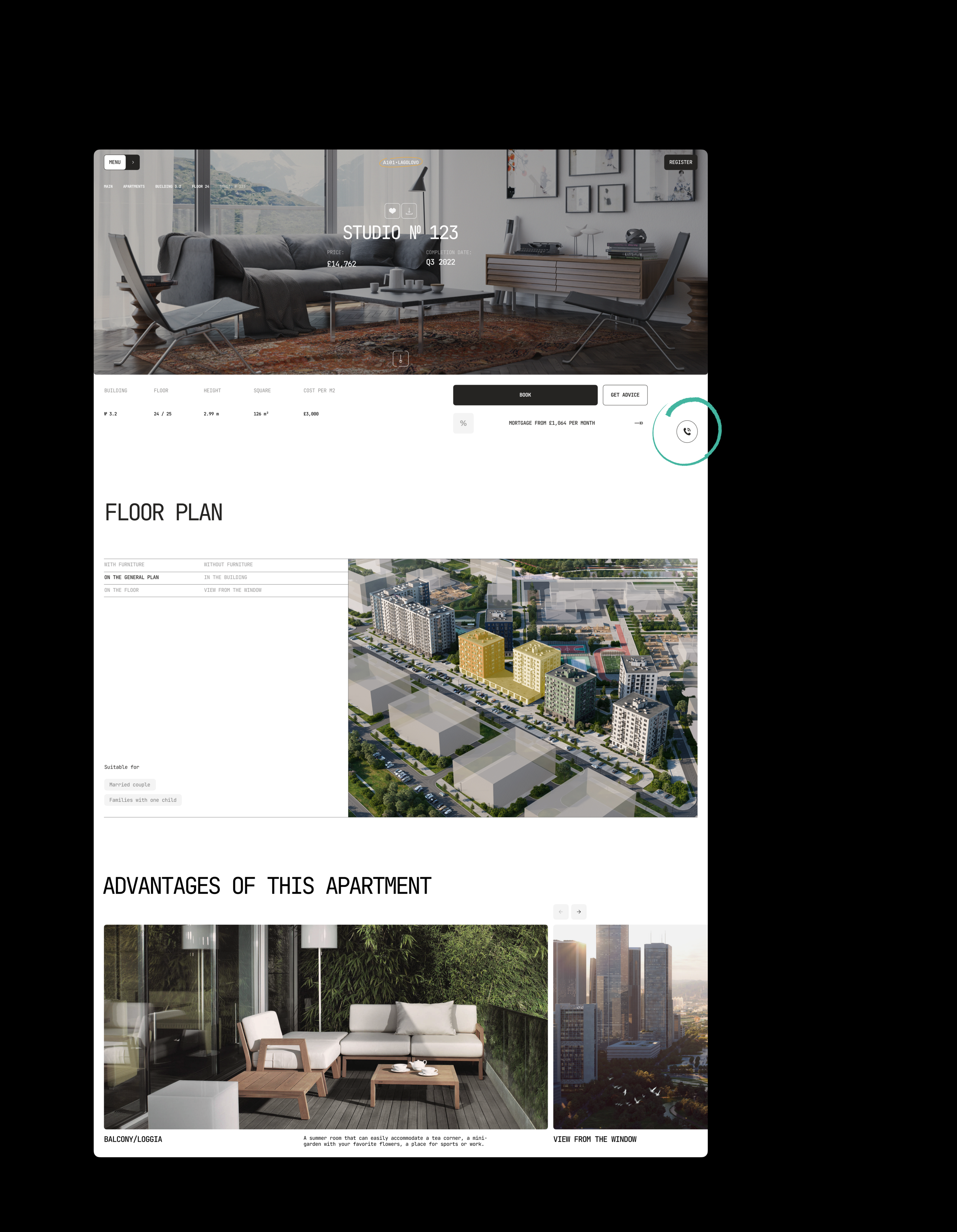This screenshot has height=1232, width=957.
Task: Click the Register button
Action: pos(680,162)
